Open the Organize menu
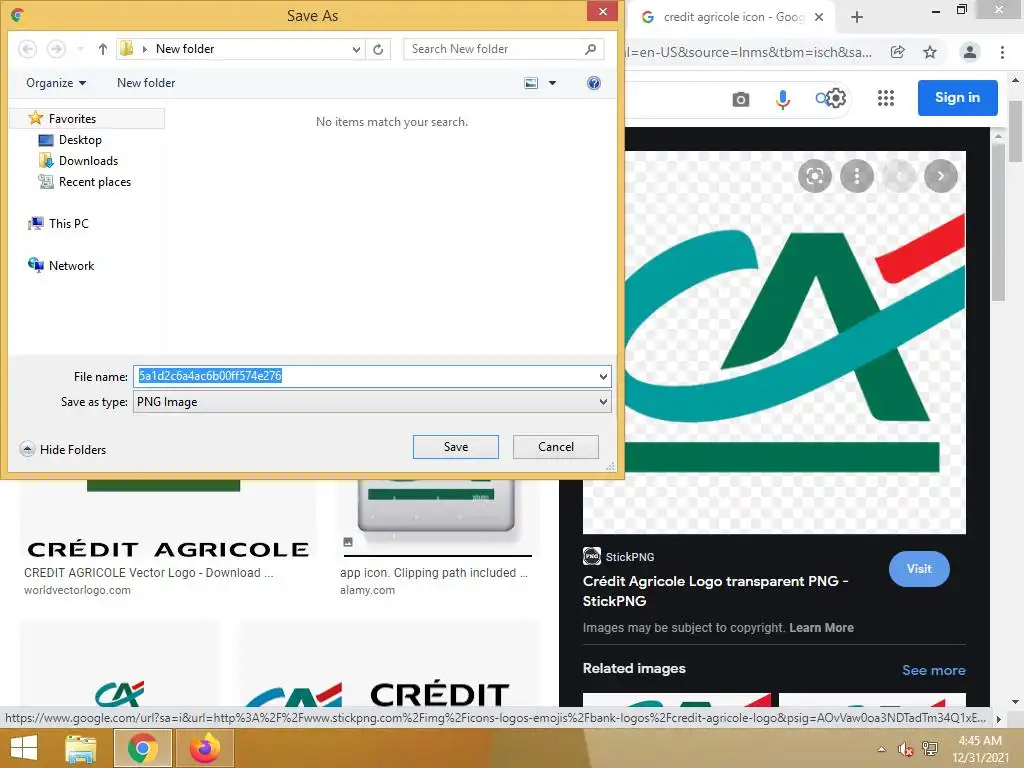1024x768 pixels. pyautogui.click(x=56, y=83)
